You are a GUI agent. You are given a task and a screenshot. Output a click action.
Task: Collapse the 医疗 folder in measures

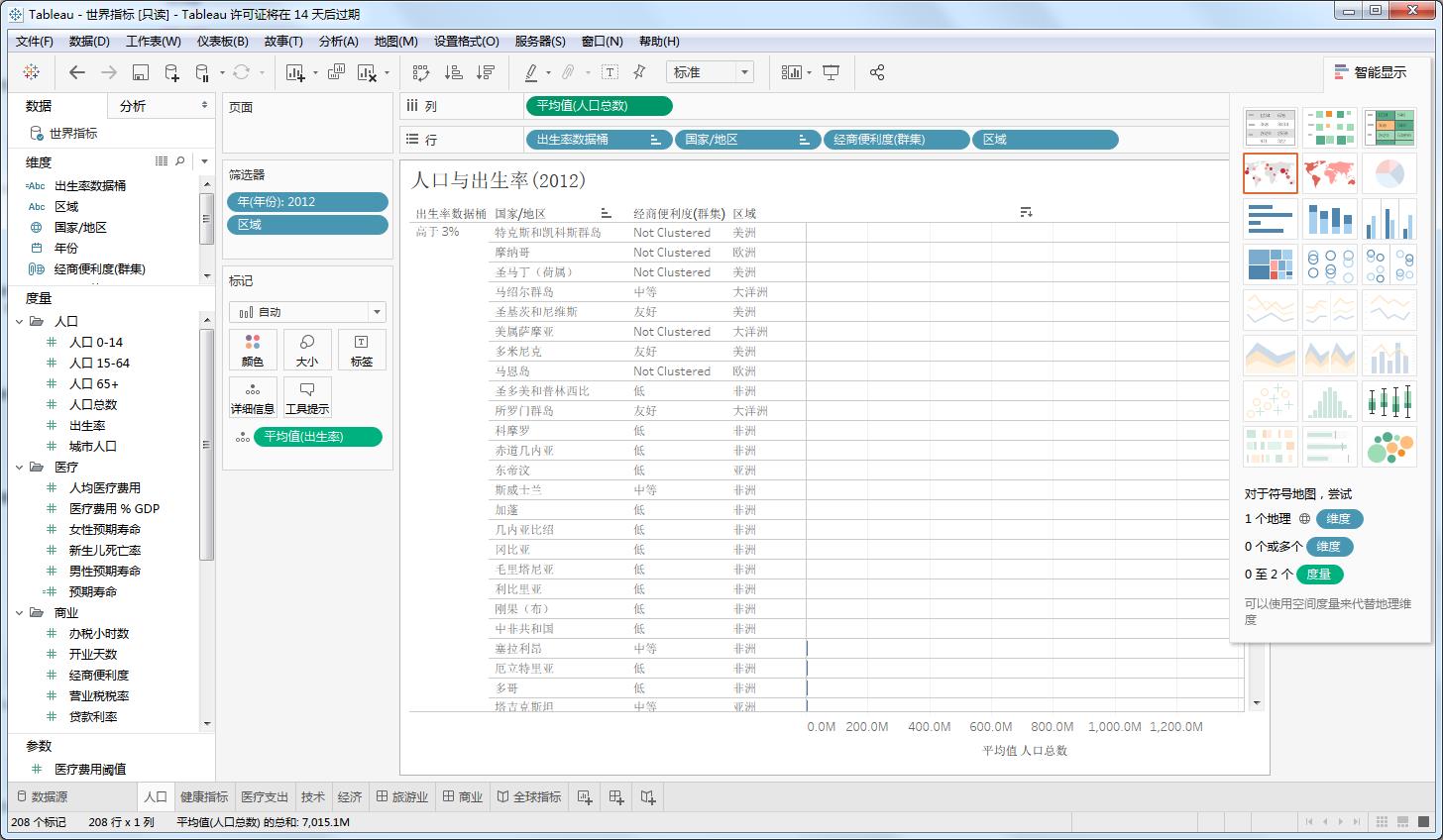(20, 467)
